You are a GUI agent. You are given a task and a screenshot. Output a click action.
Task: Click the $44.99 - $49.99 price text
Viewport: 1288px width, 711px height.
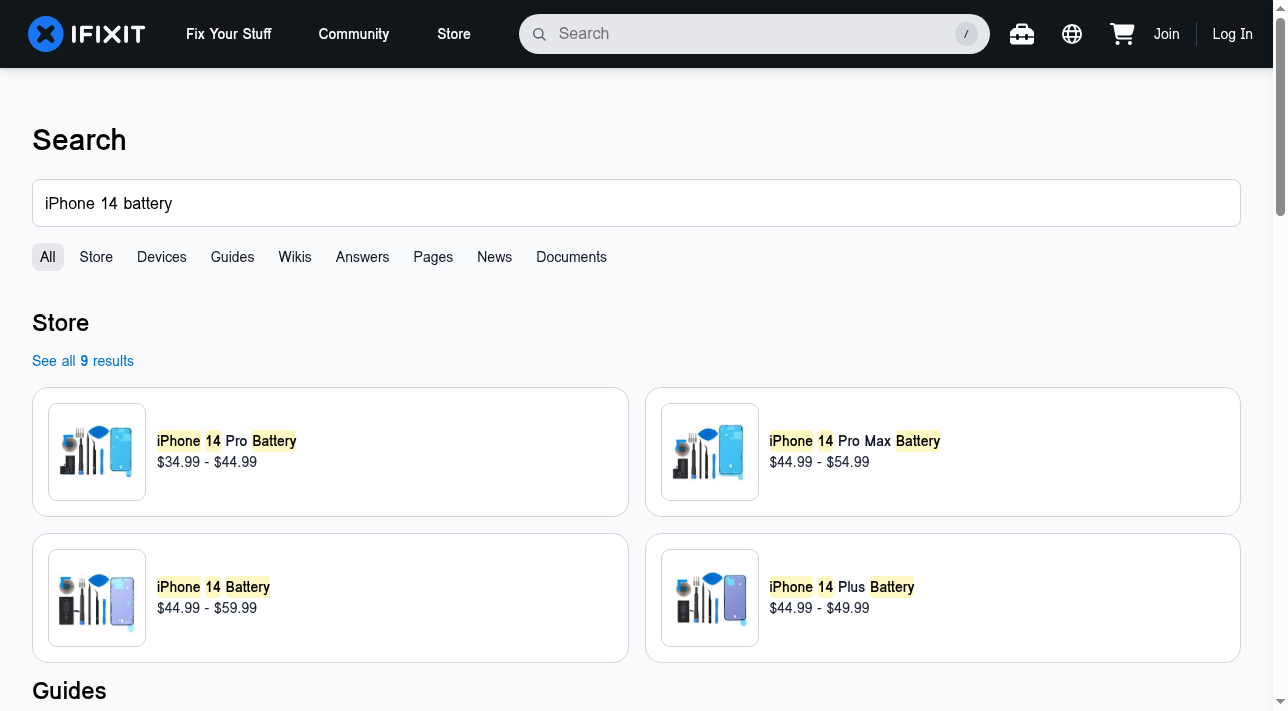820,608
